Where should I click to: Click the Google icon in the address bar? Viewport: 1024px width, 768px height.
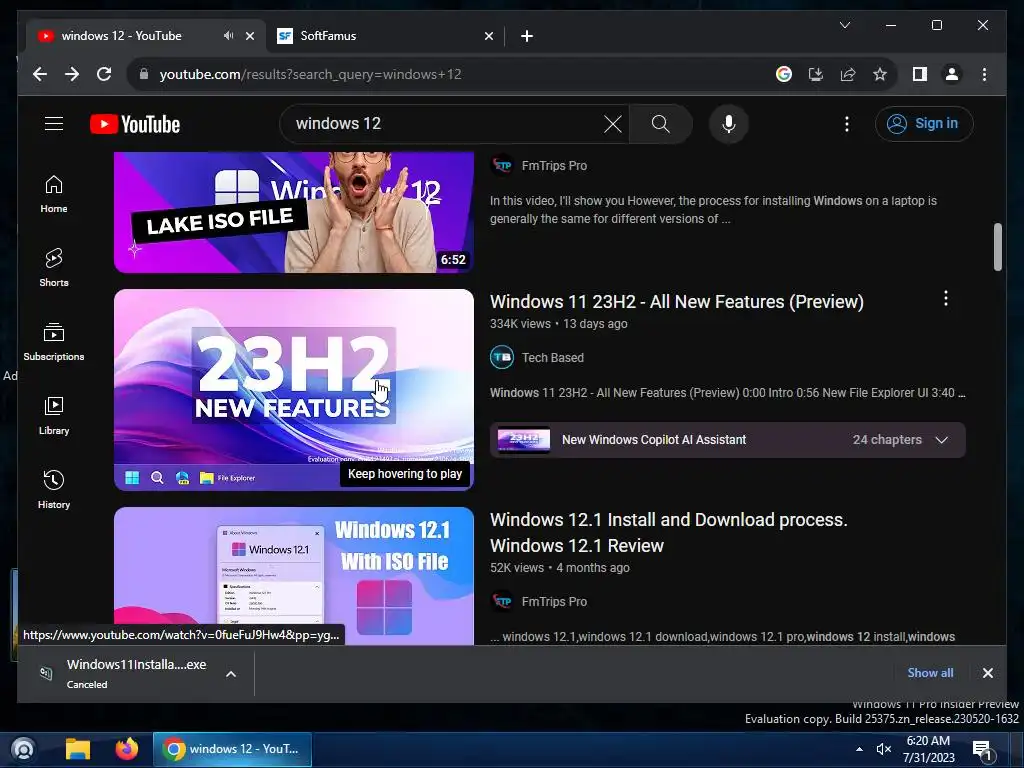click(x=784, y=74)
